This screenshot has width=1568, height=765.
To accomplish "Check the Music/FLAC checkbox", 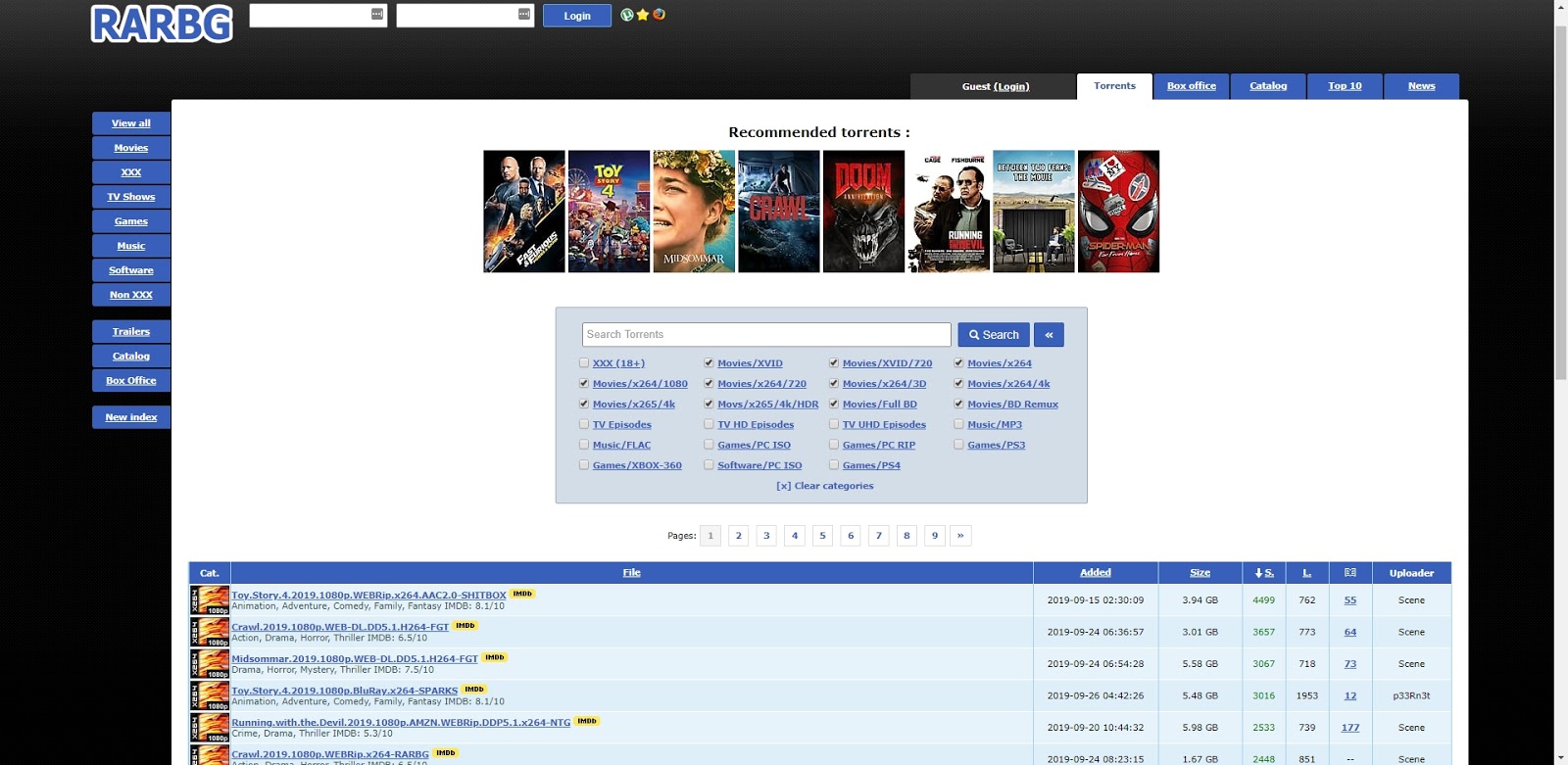I will point(584,446).
